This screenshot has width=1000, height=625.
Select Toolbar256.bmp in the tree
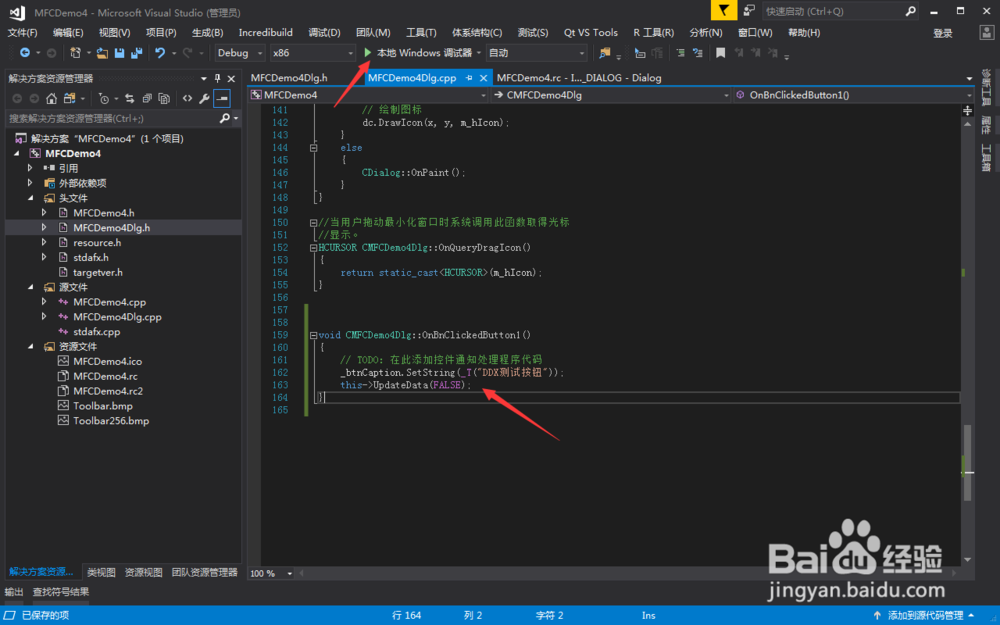pyautogui.click(x=111, y=421)
